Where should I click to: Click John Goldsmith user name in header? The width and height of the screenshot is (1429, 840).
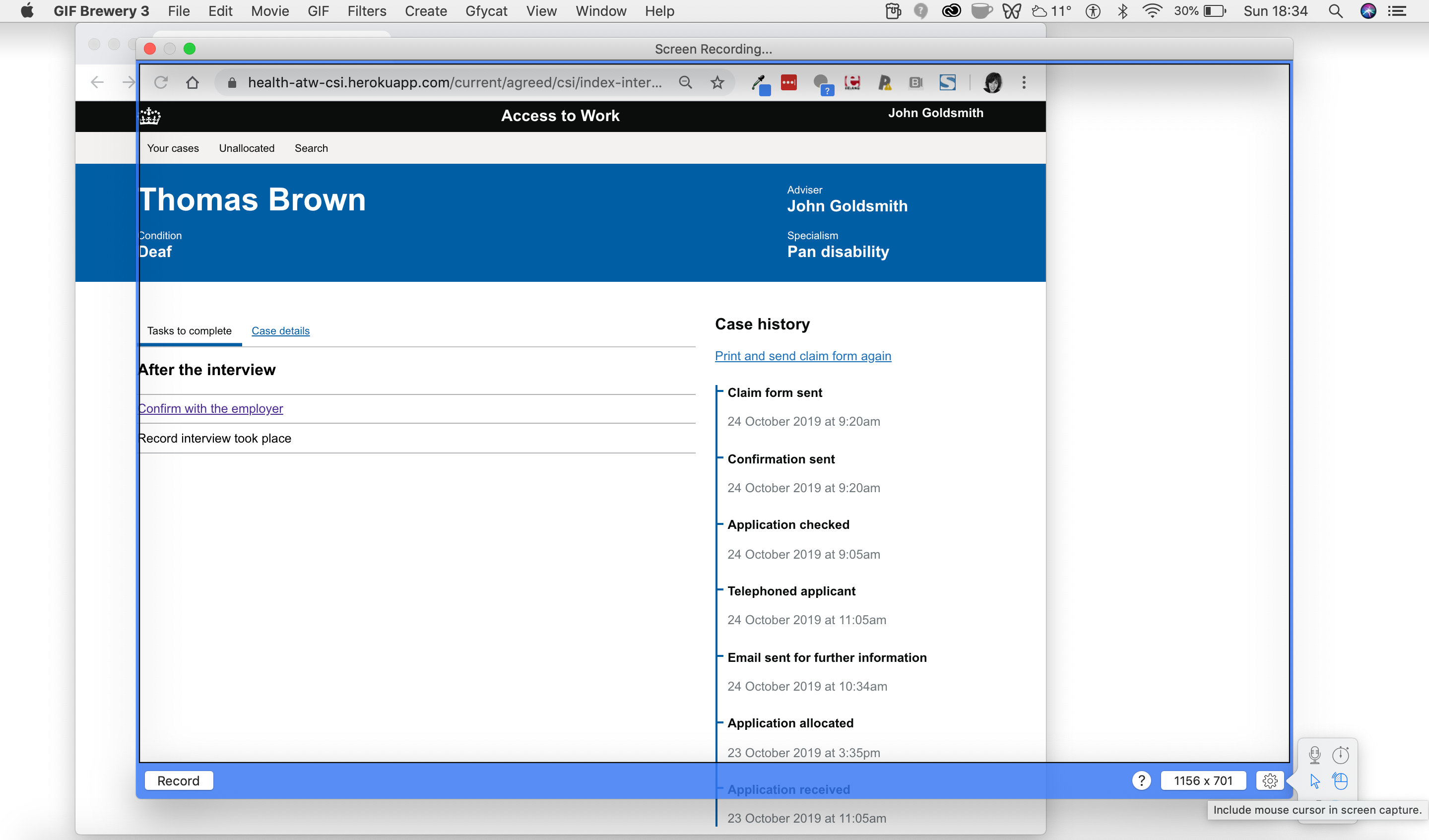point(936,113)
